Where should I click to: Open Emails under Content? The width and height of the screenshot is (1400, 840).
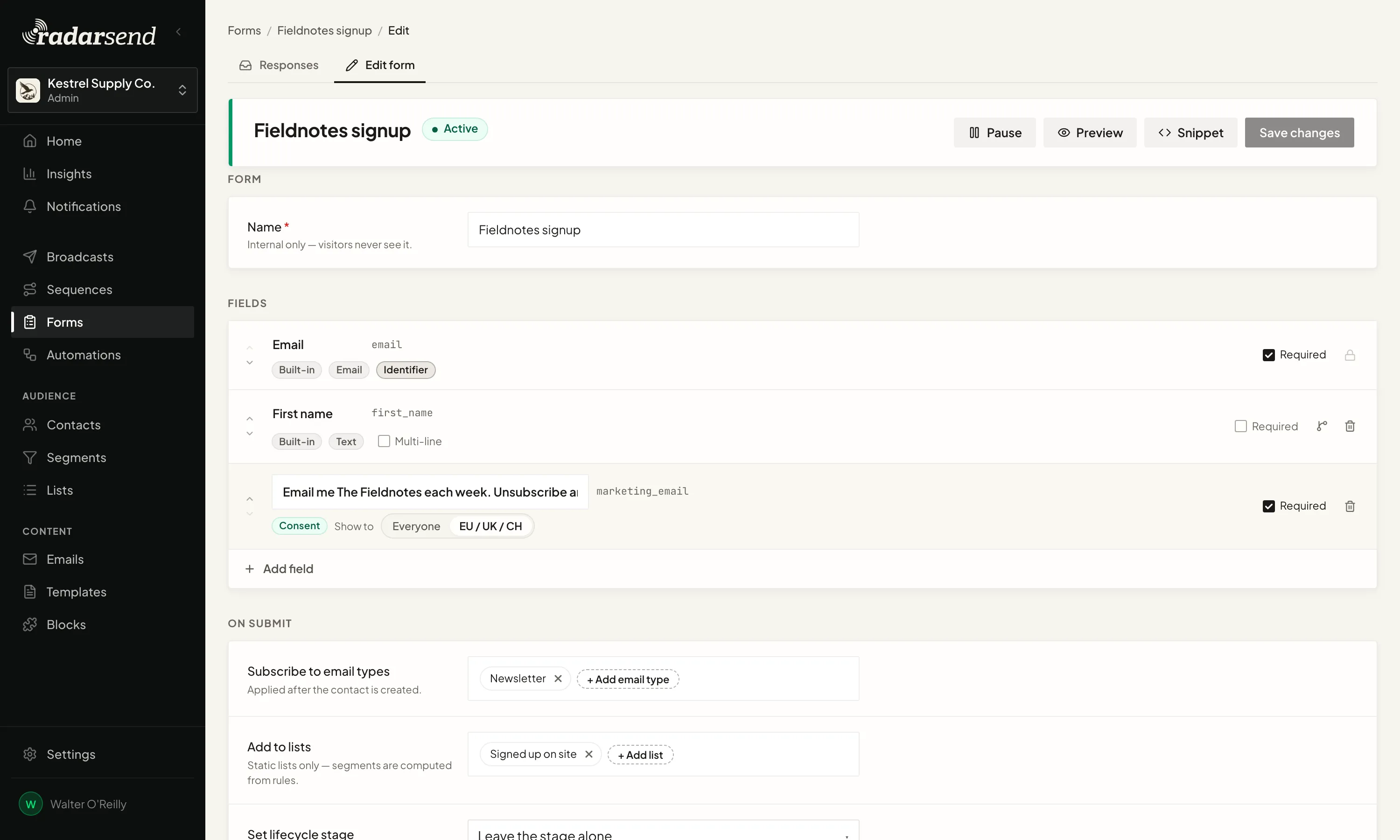[102, 559]
